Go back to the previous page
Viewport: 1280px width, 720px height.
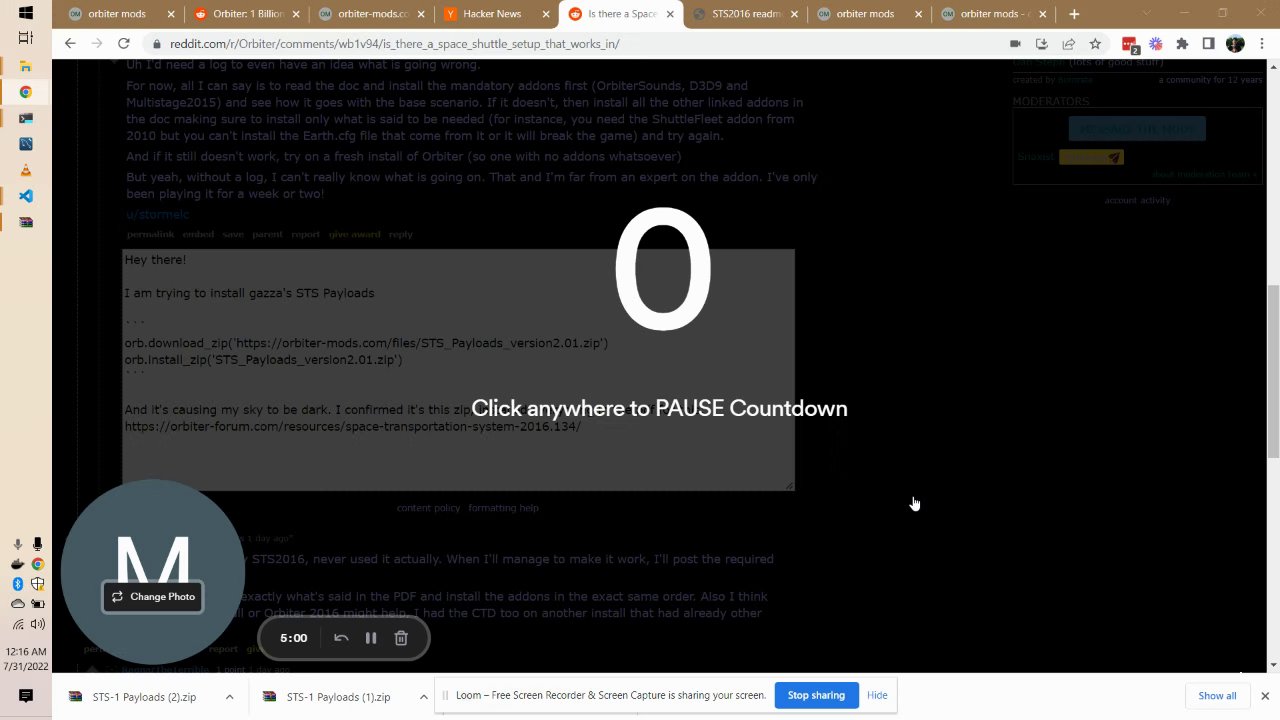pos(70,44)
